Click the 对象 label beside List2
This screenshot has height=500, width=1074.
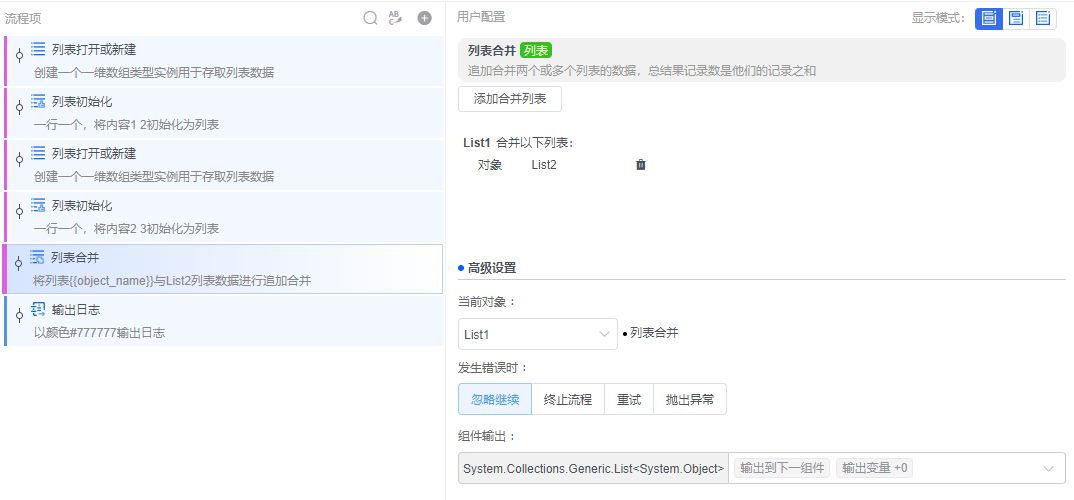(490, 164)
